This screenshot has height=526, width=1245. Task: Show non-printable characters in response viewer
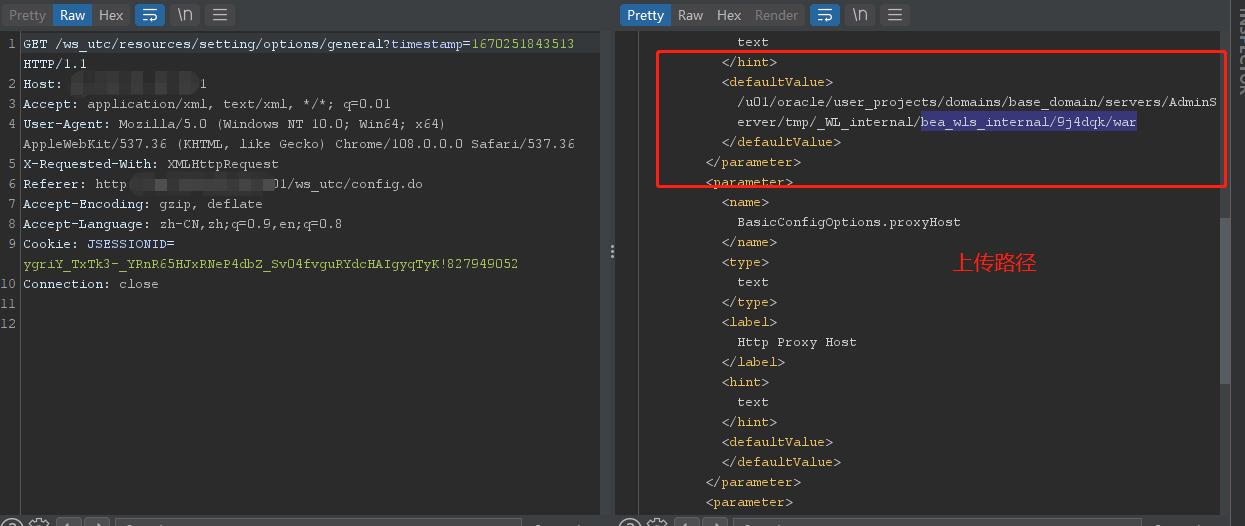coord(860,15)
